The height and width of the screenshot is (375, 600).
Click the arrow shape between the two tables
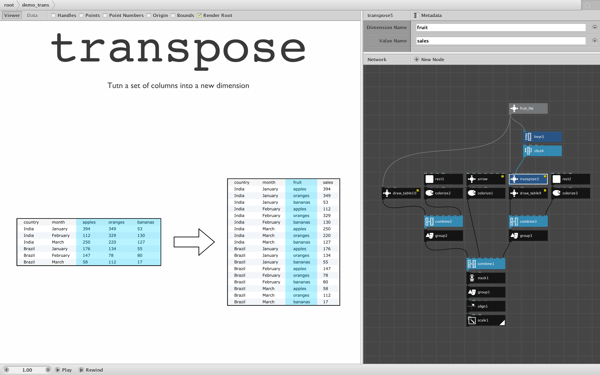[194, 242]
